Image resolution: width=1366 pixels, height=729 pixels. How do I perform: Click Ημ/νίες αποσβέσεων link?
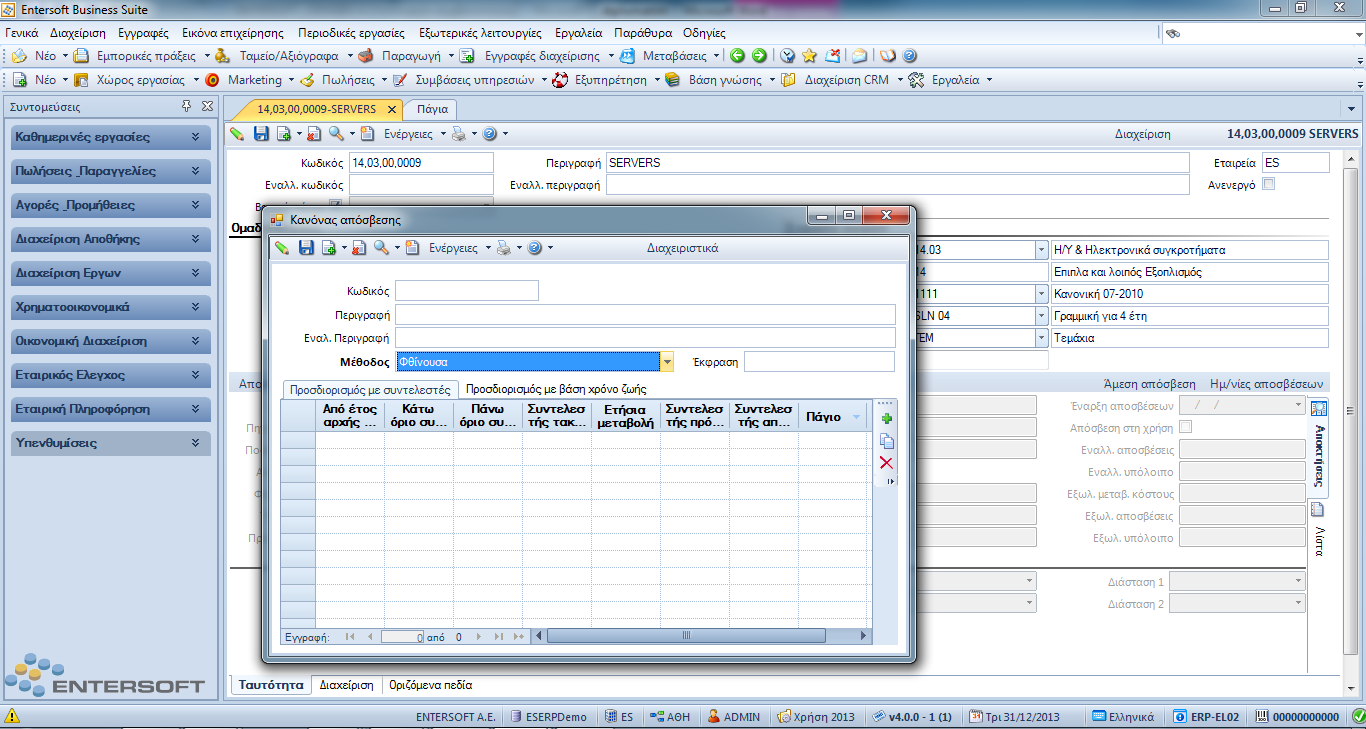point(1268,383)
